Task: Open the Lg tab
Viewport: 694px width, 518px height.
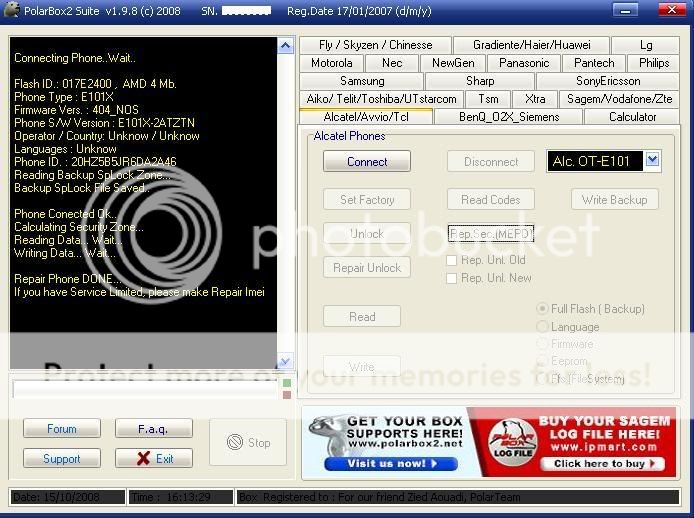Action: pyautogui.click(x=646, y=45)
